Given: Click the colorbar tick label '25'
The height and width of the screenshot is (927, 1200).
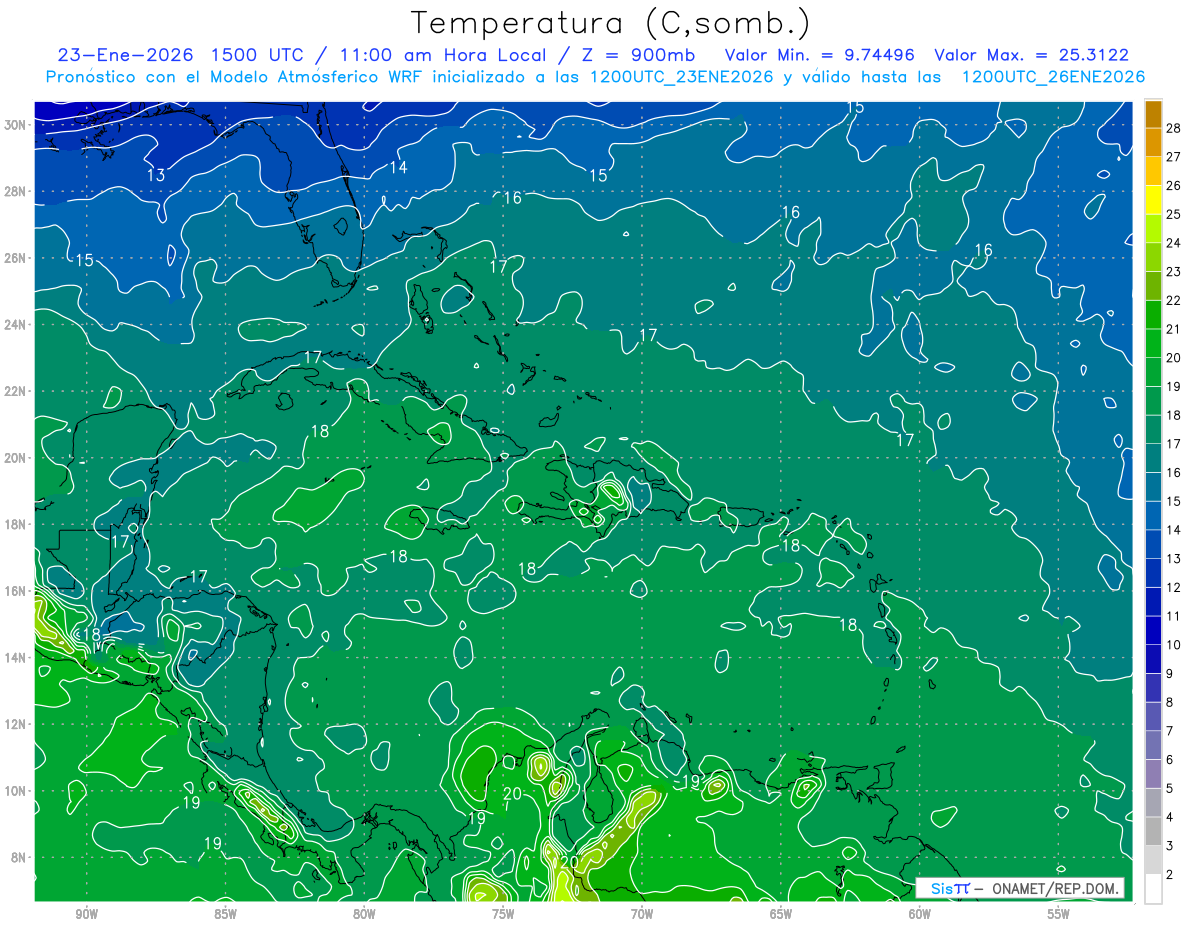Looking at the screenshot, I should pyautogui.click(x=1174, y=214).
